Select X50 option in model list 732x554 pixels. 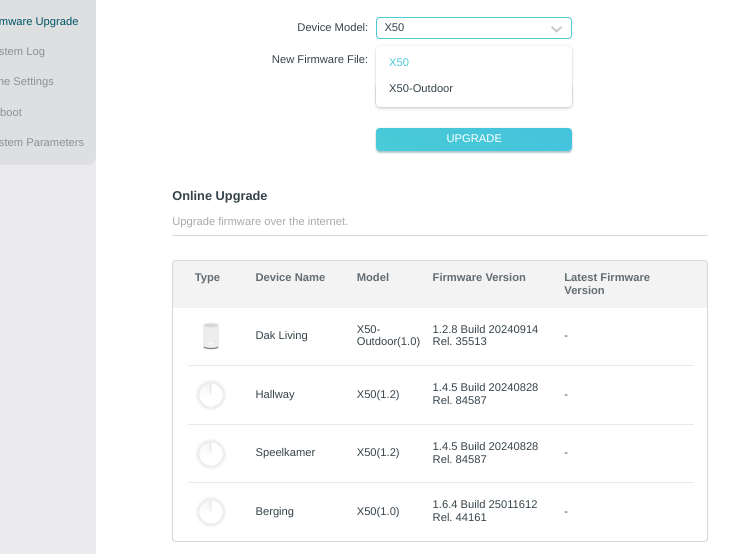point(399,62)
